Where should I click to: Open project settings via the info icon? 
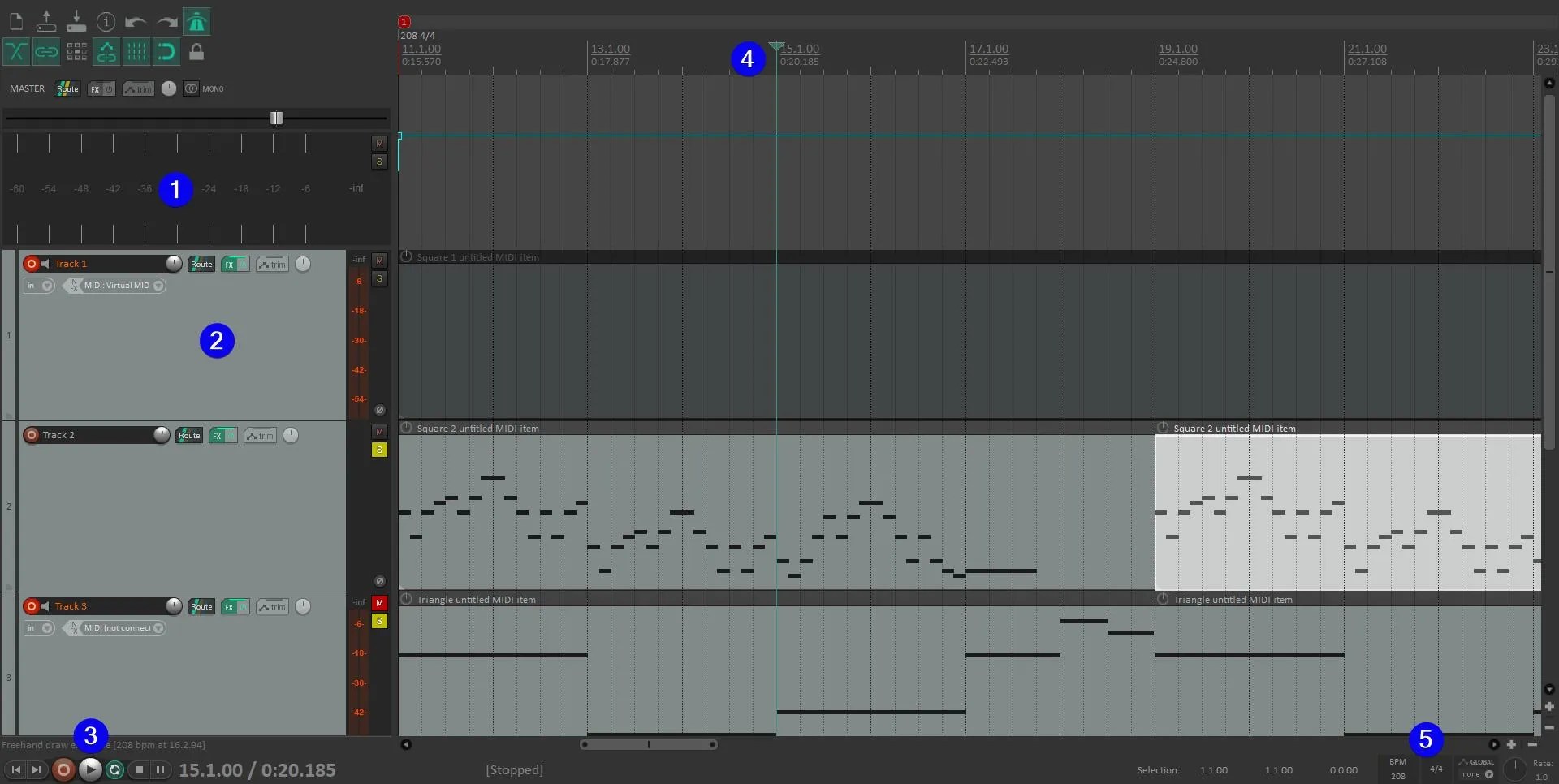coord(106,22)
